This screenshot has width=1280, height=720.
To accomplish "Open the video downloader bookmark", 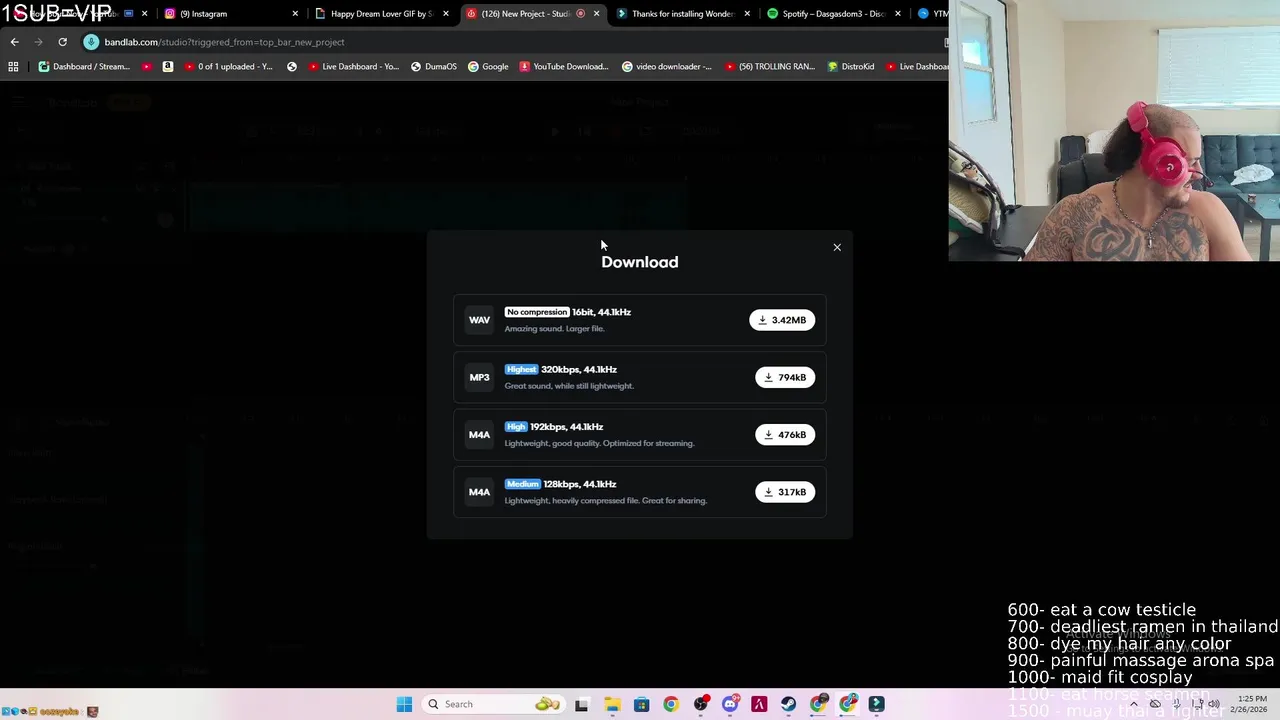I will tap(667, 67).
